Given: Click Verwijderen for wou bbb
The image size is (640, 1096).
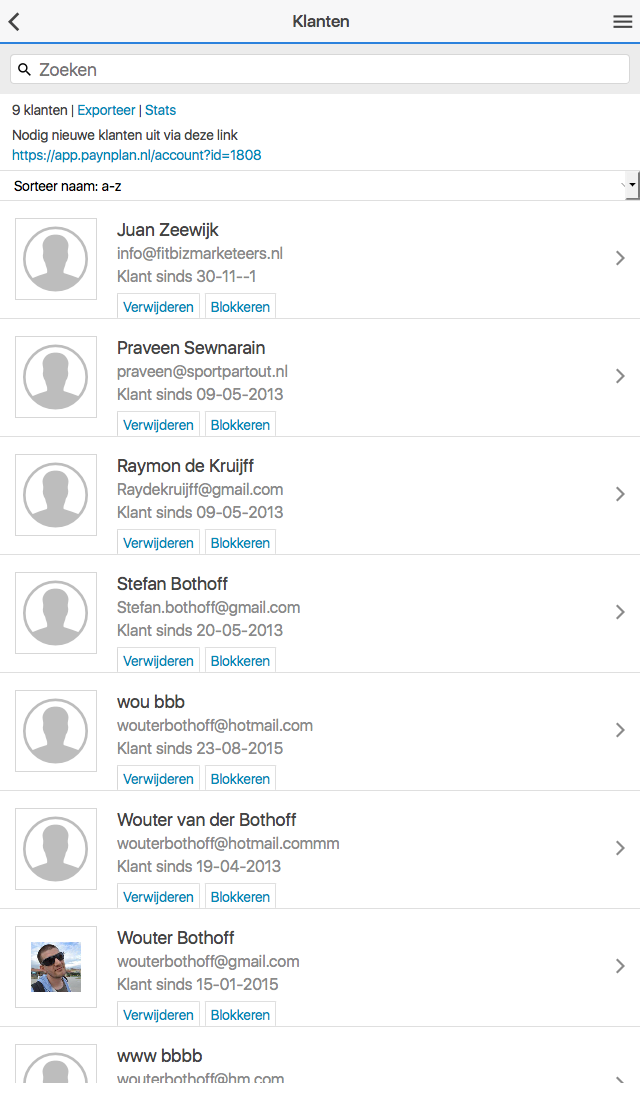Looking at the screenshot, I should tap(159, 779).
